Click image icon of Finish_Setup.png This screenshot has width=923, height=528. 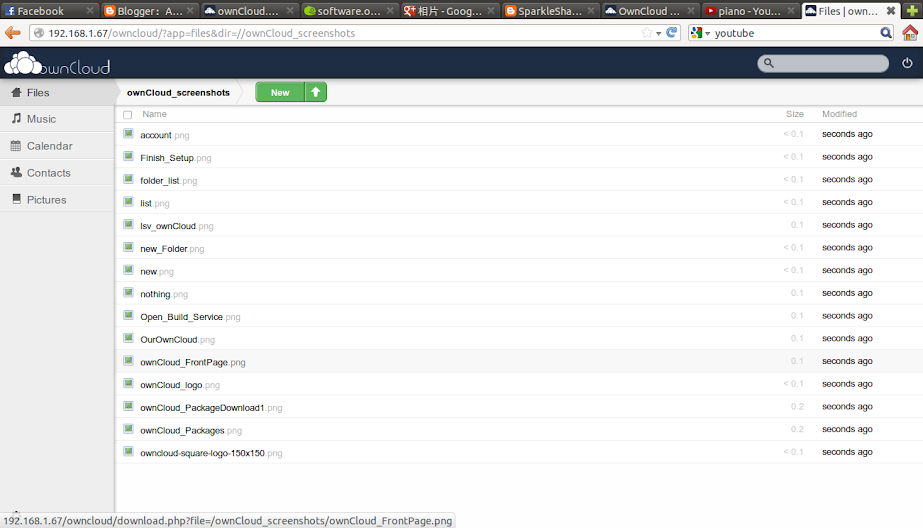[x=128, y=157]
